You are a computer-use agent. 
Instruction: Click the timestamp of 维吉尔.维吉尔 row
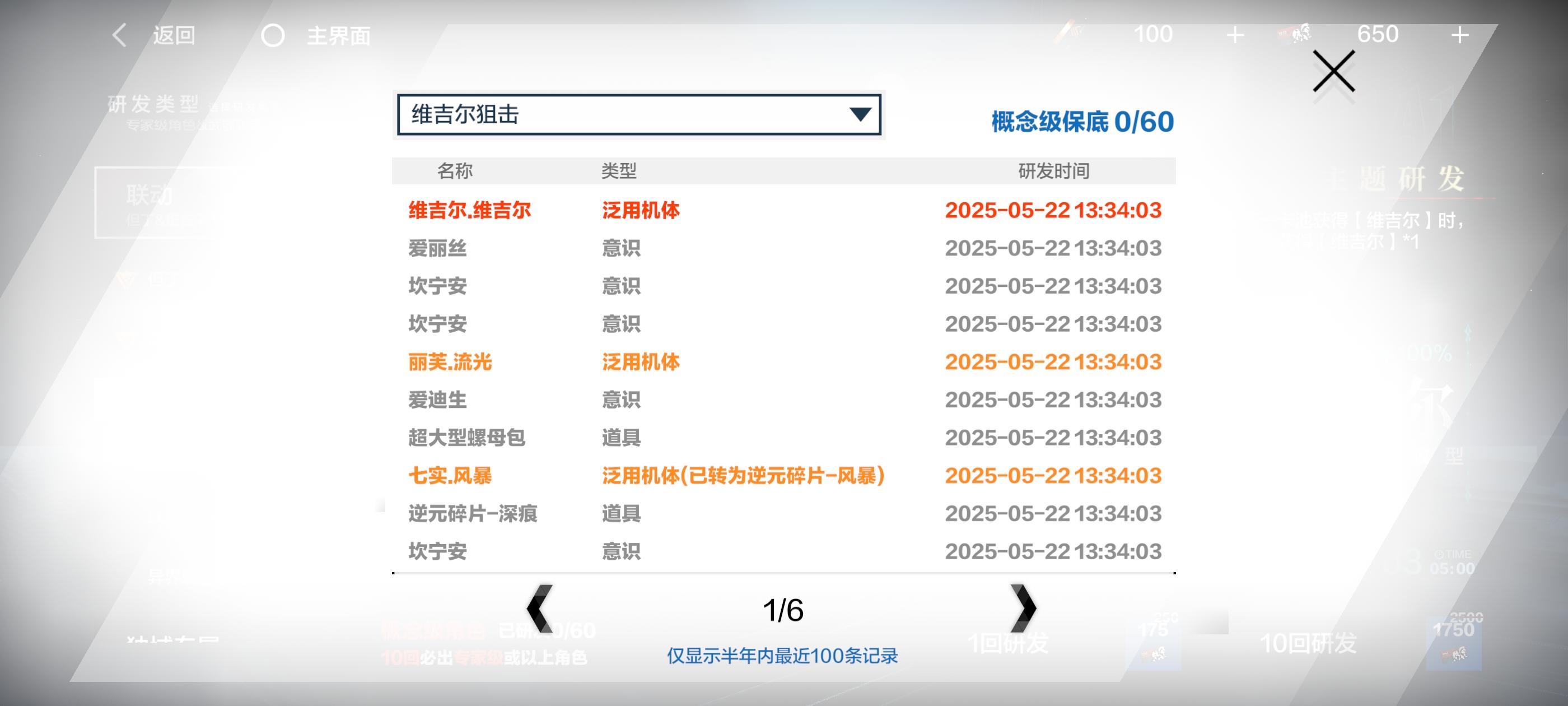click(x=1053, y=210)
